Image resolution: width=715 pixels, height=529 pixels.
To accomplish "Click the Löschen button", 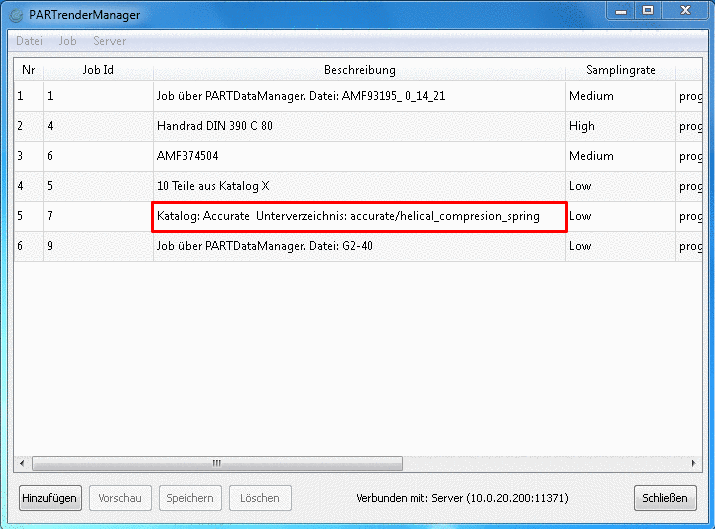I will pyautogui.click(x=260, y=498).
